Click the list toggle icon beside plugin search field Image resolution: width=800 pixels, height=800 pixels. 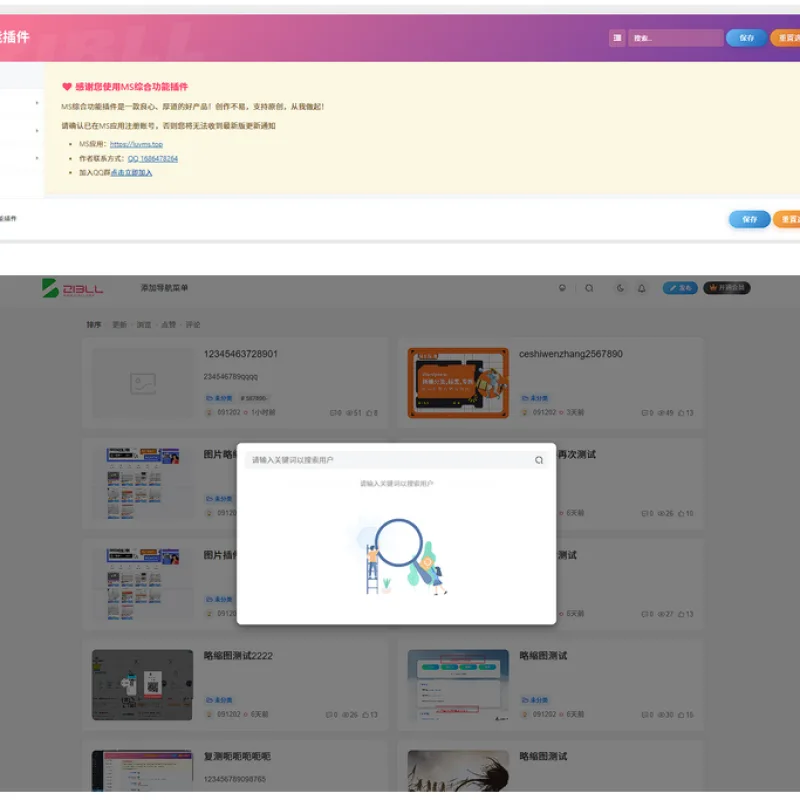[617, 38]
